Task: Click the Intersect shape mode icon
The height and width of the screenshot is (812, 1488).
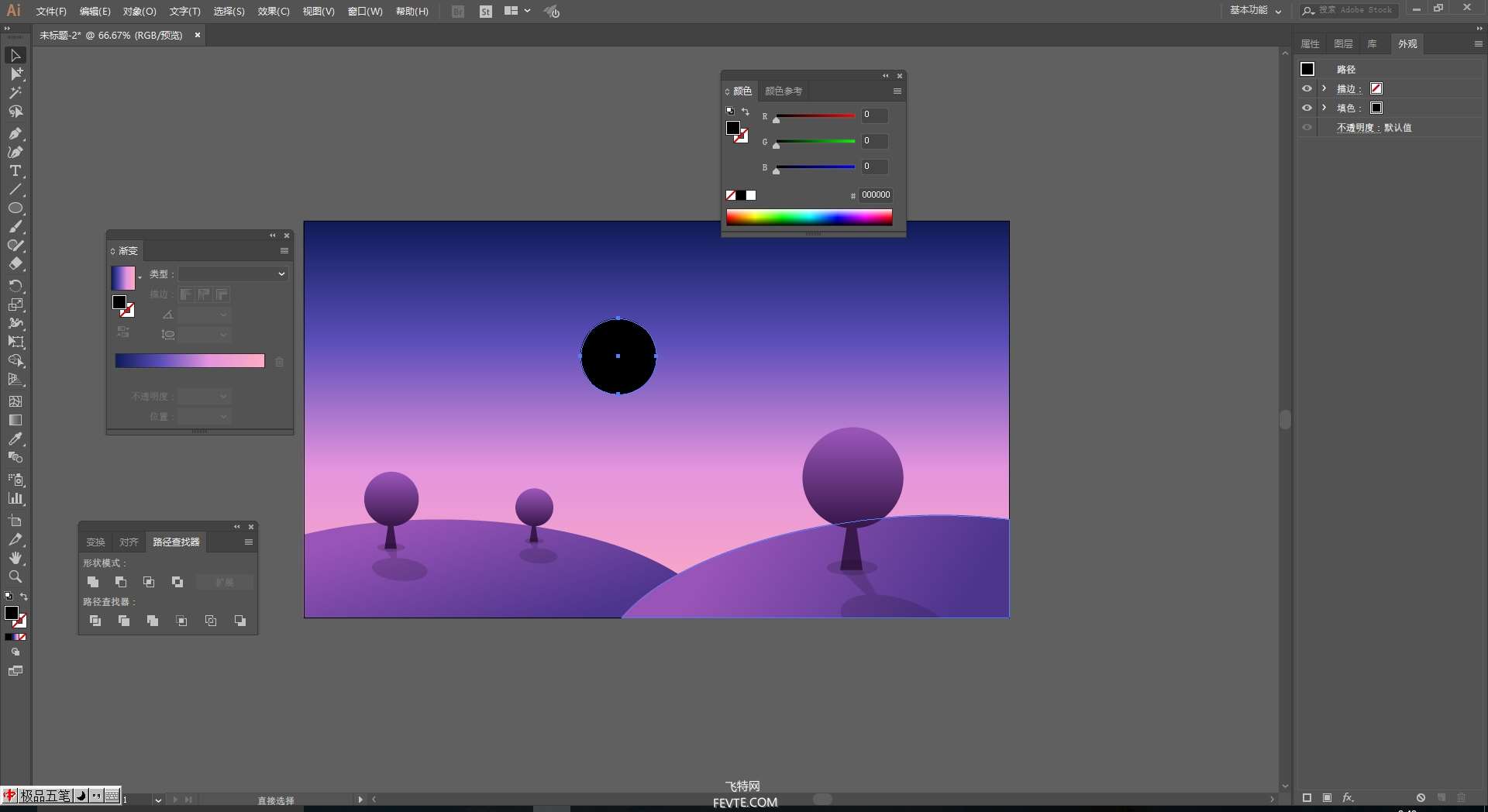Action: click(x=149, y=582)
